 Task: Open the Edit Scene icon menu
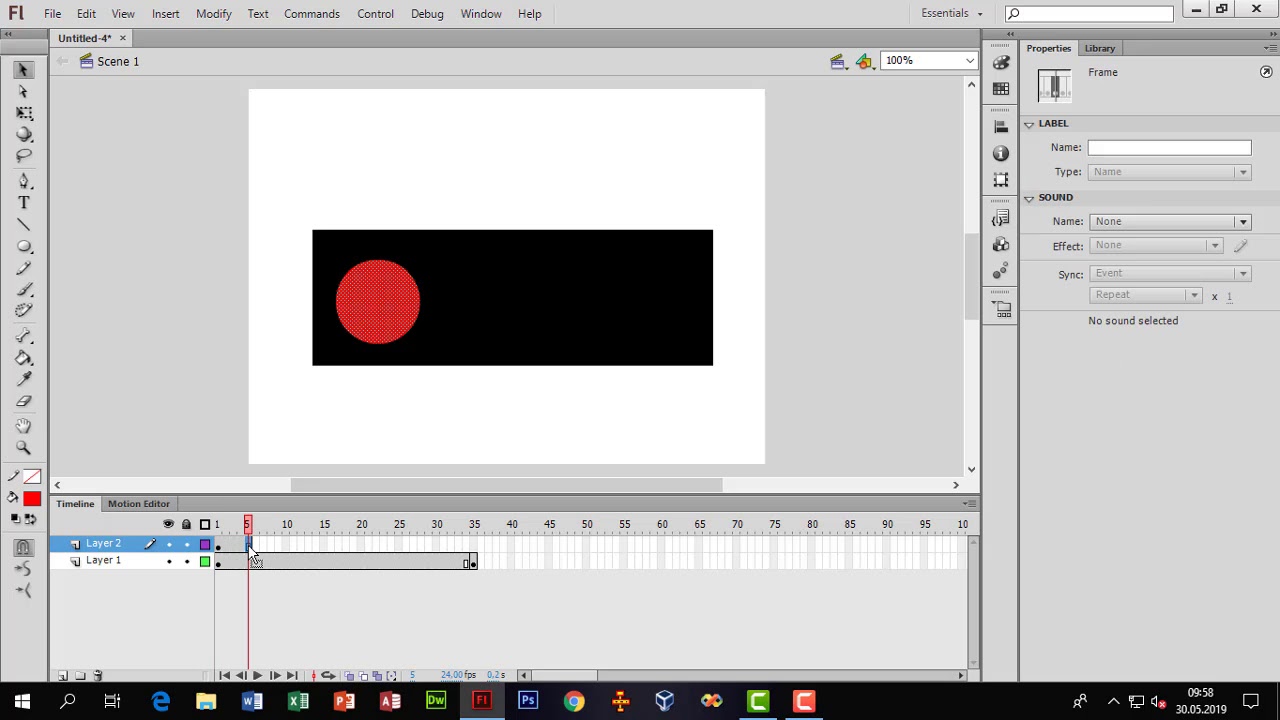[x=840, y=61]
